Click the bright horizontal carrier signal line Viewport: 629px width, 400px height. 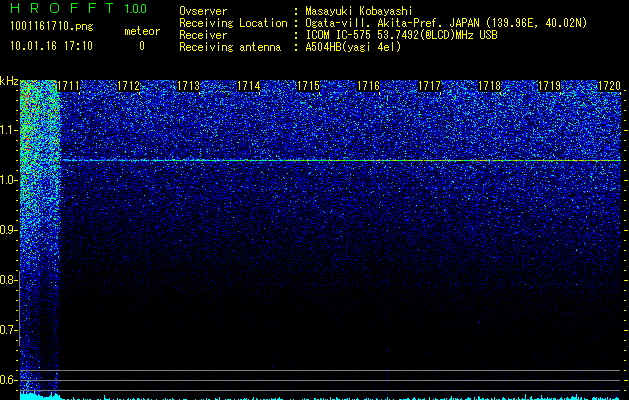(x=340, y=160)
